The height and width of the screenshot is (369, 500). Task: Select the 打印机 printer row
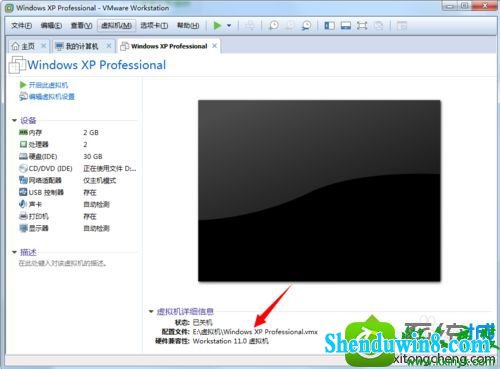point(77,216)
